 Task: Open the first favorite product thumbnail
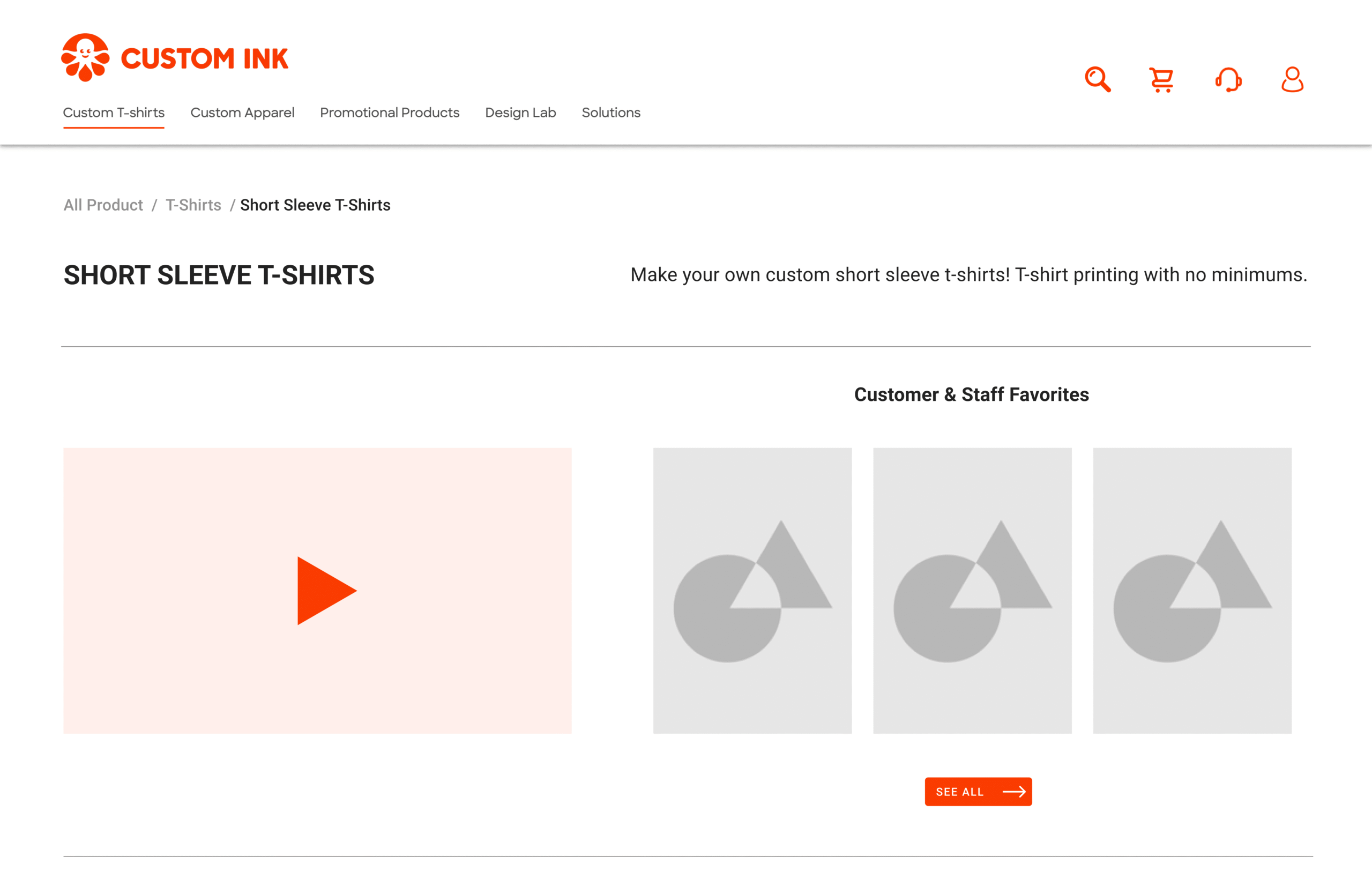[753, 591]
